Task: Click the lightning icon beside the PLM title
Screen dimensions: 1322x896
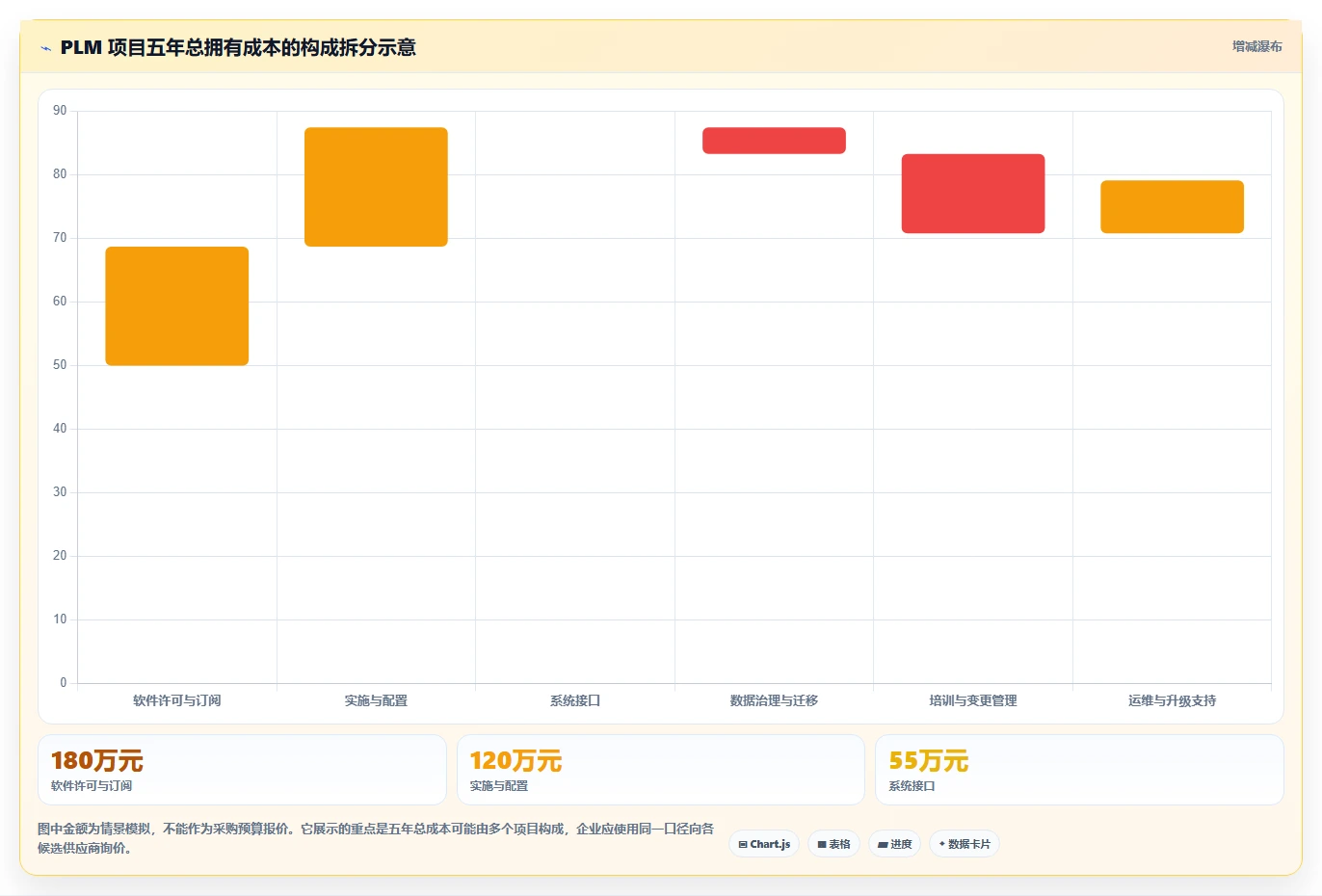Action: tap(45, 48)
